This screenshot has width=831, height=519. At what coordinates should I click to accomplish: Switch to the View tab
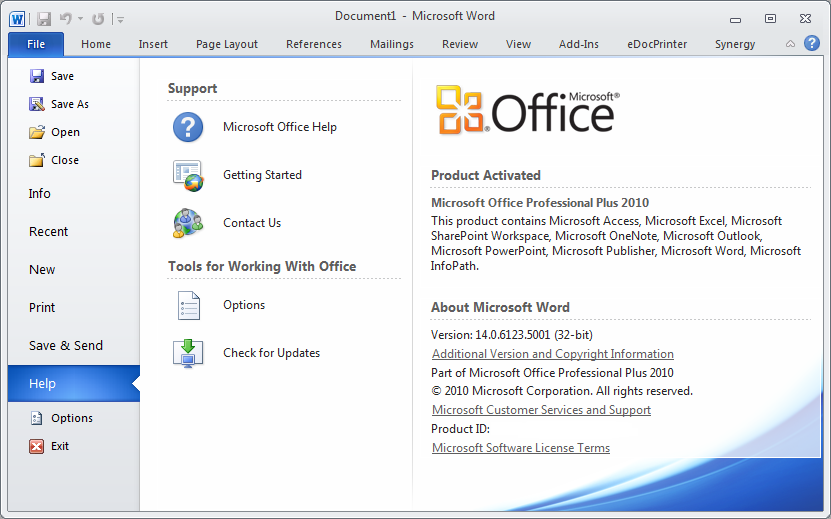coord(518,44)
